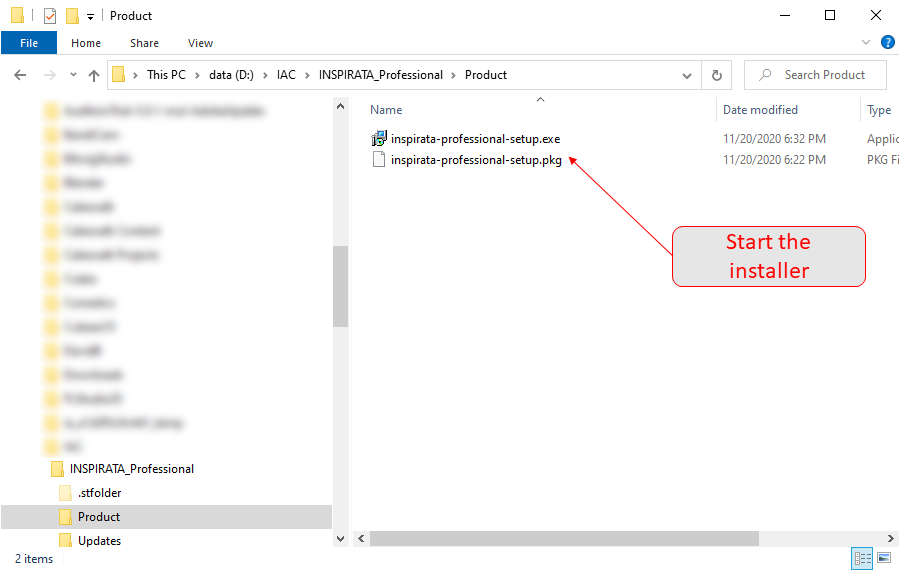Minimize the Product window
Image resolution: width=904 pixels, height=574 pixels.
pos(785,16)
